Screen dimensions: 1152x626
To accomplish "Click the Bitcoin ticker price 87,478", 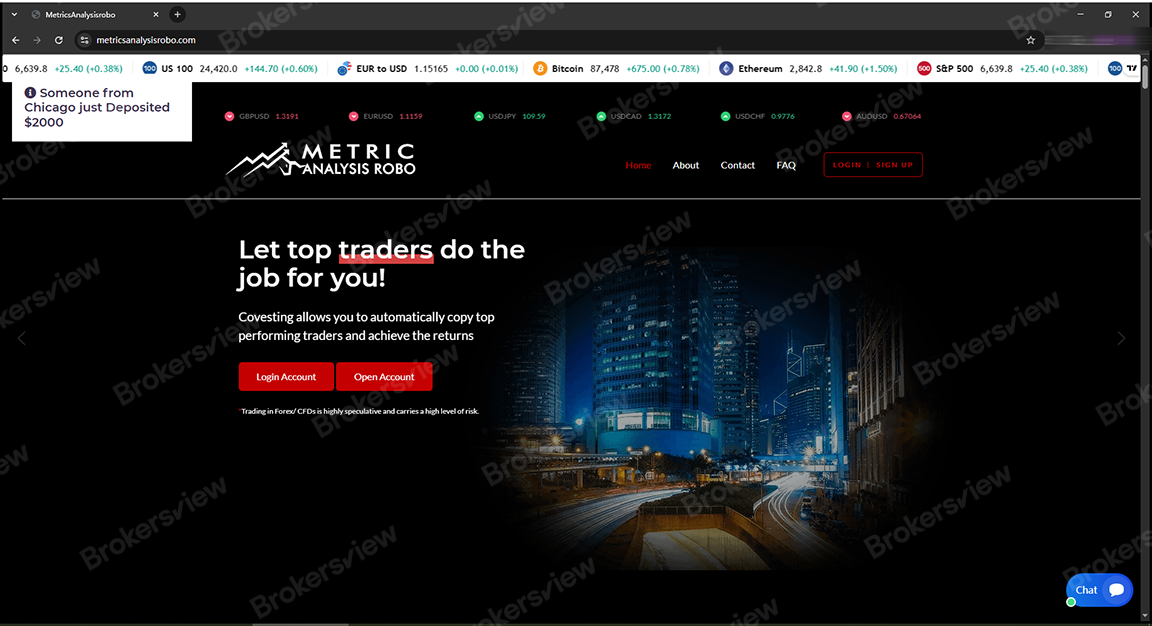I will click(x=605, y=68).
